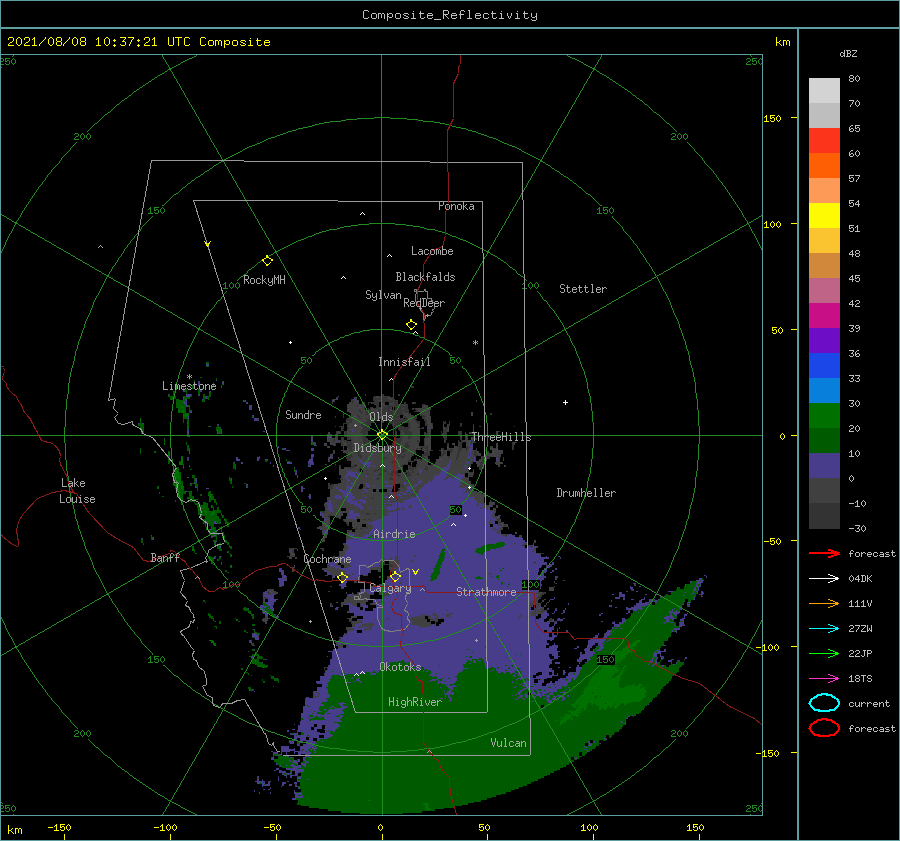
Task: Select the 80 dBZ light gray swatch
Action: tap(824, 91)
